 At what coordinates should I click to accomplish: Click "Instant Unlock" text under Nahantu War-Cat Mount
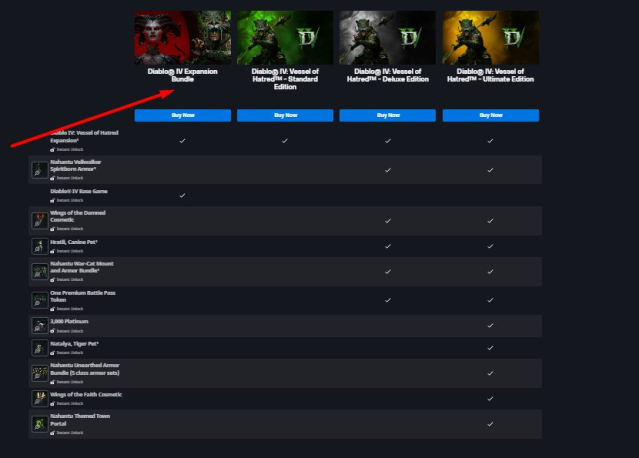point(70,280)
